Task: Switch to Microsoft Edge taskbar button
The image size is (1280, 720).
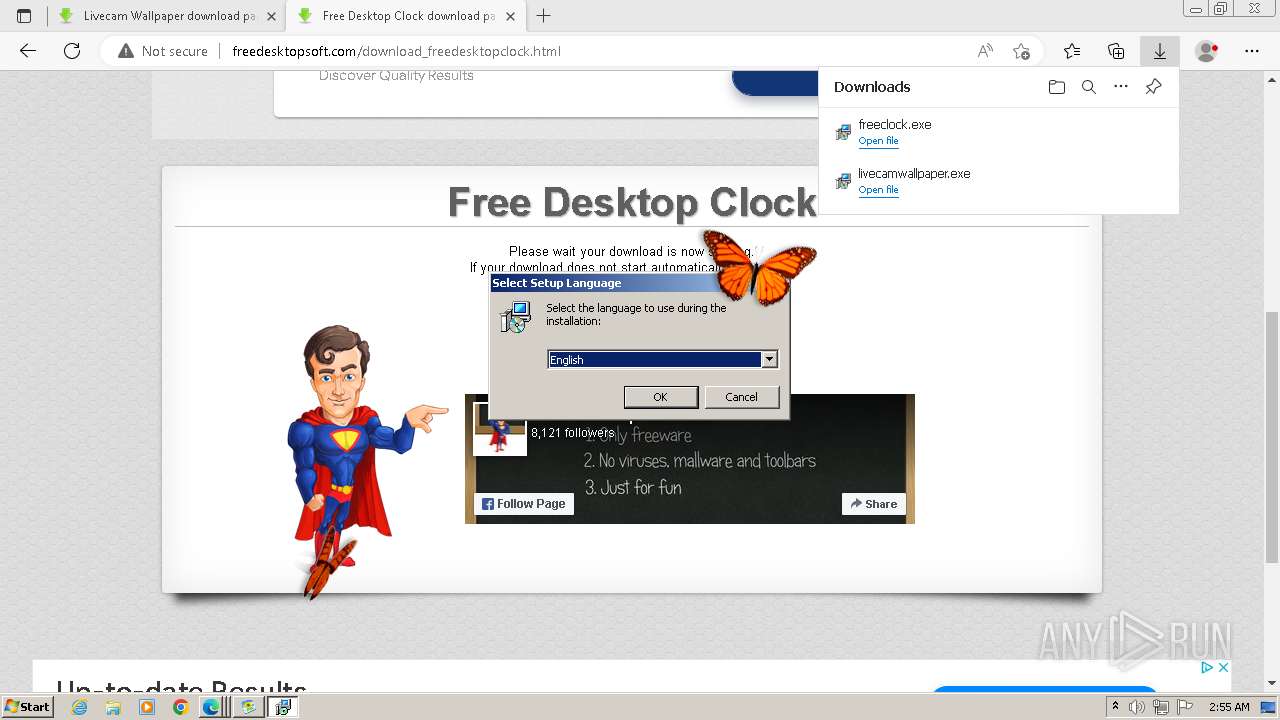Action: click(x=212, y=707)
